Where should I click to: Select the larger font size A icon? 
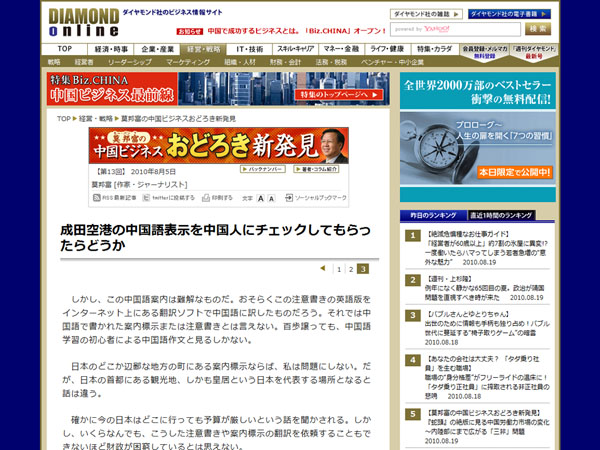click(260, 198)
